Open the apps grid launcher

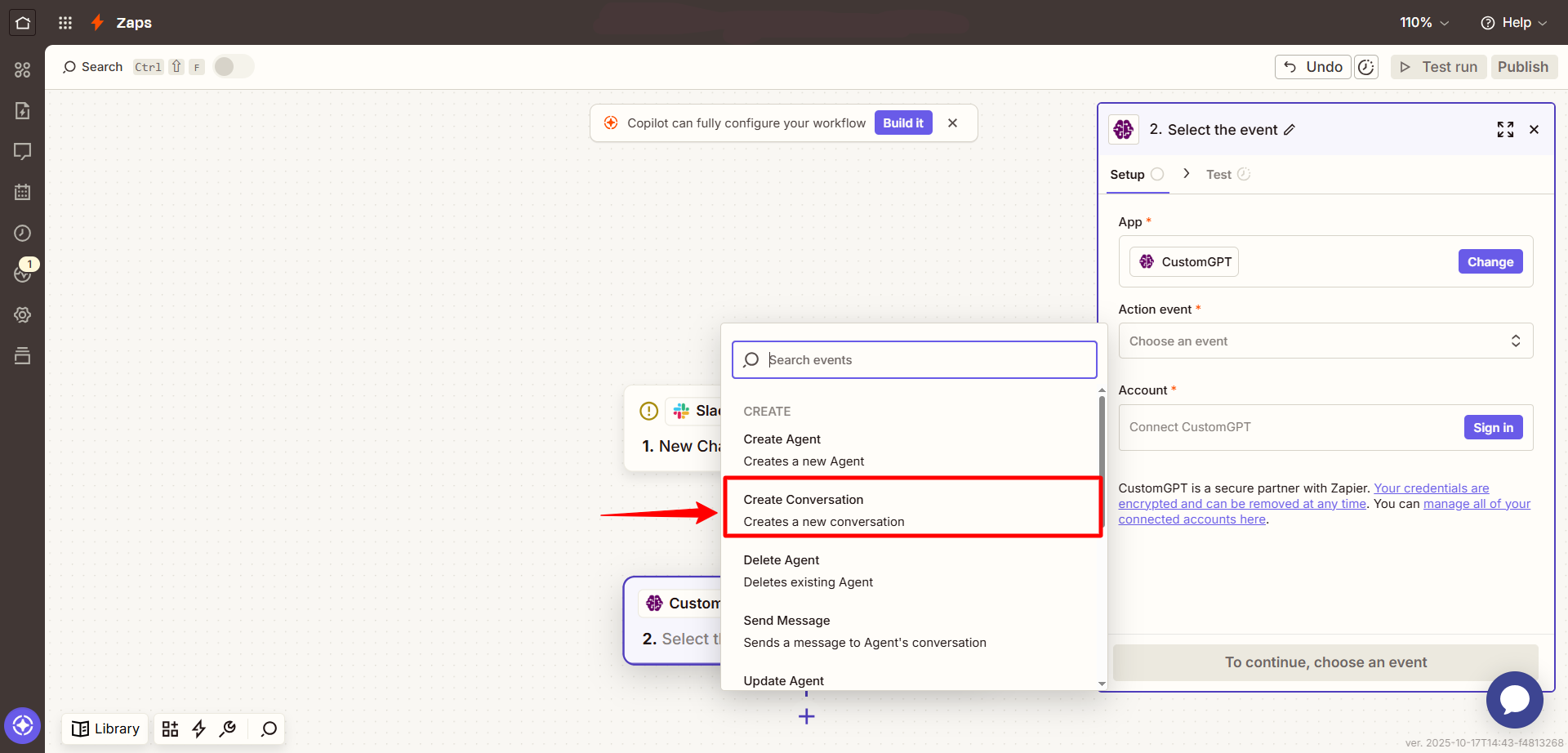click(x=65, y=23)
